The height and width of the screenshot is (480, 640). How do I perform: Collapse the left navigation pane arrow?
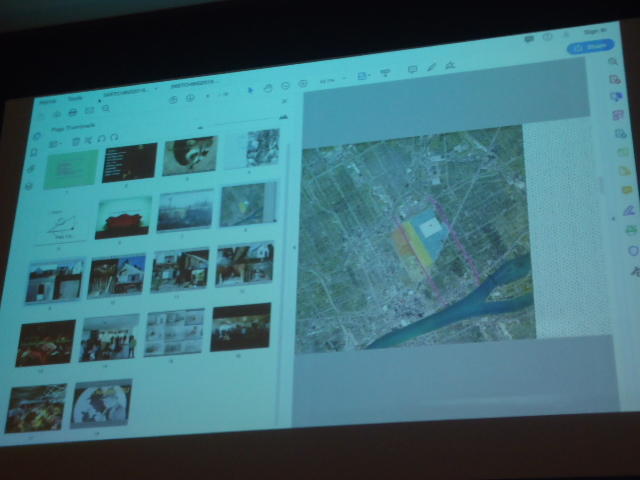pos(294,247)
